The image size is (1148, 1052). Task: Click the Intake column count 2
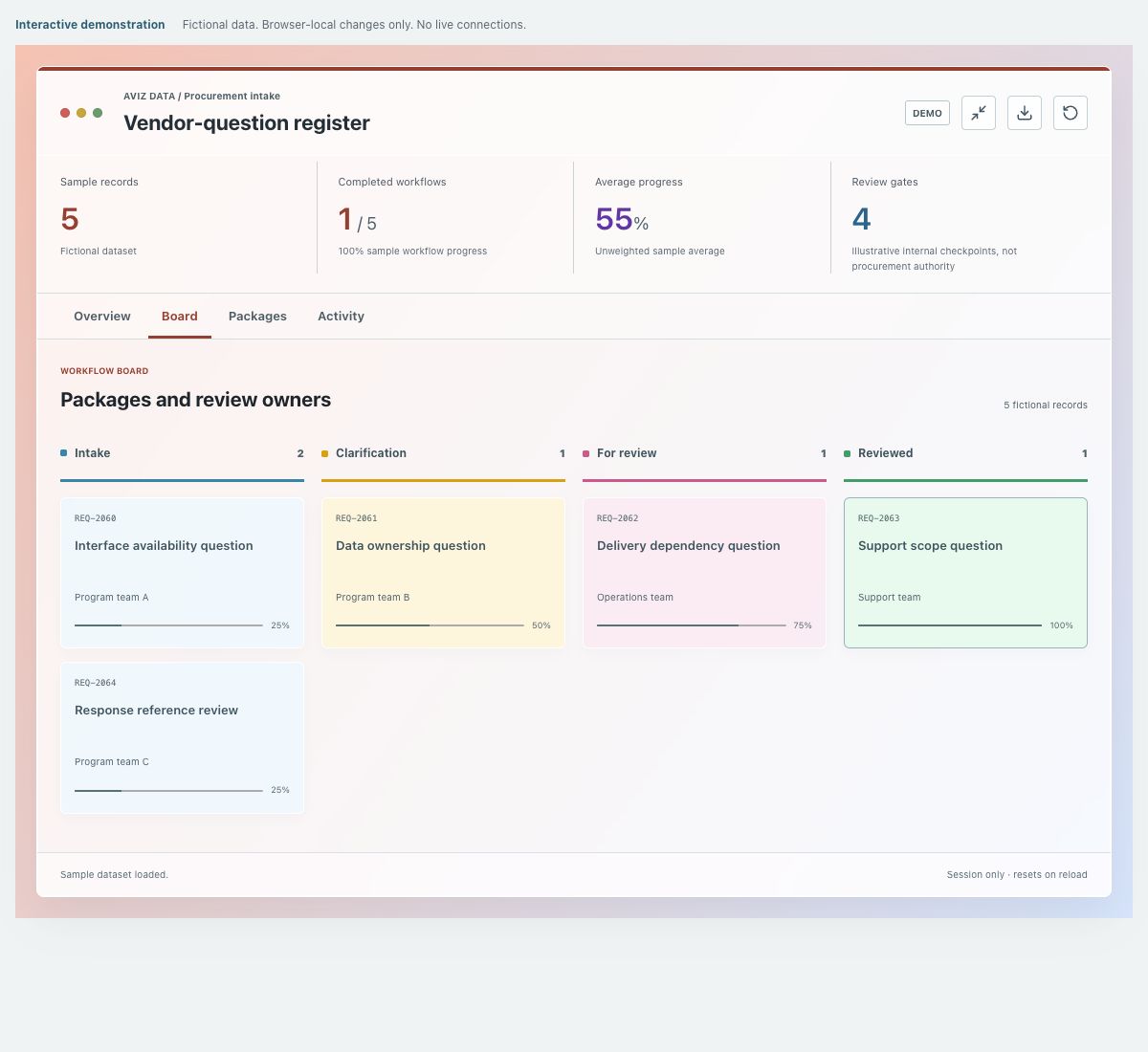(300, 453)
